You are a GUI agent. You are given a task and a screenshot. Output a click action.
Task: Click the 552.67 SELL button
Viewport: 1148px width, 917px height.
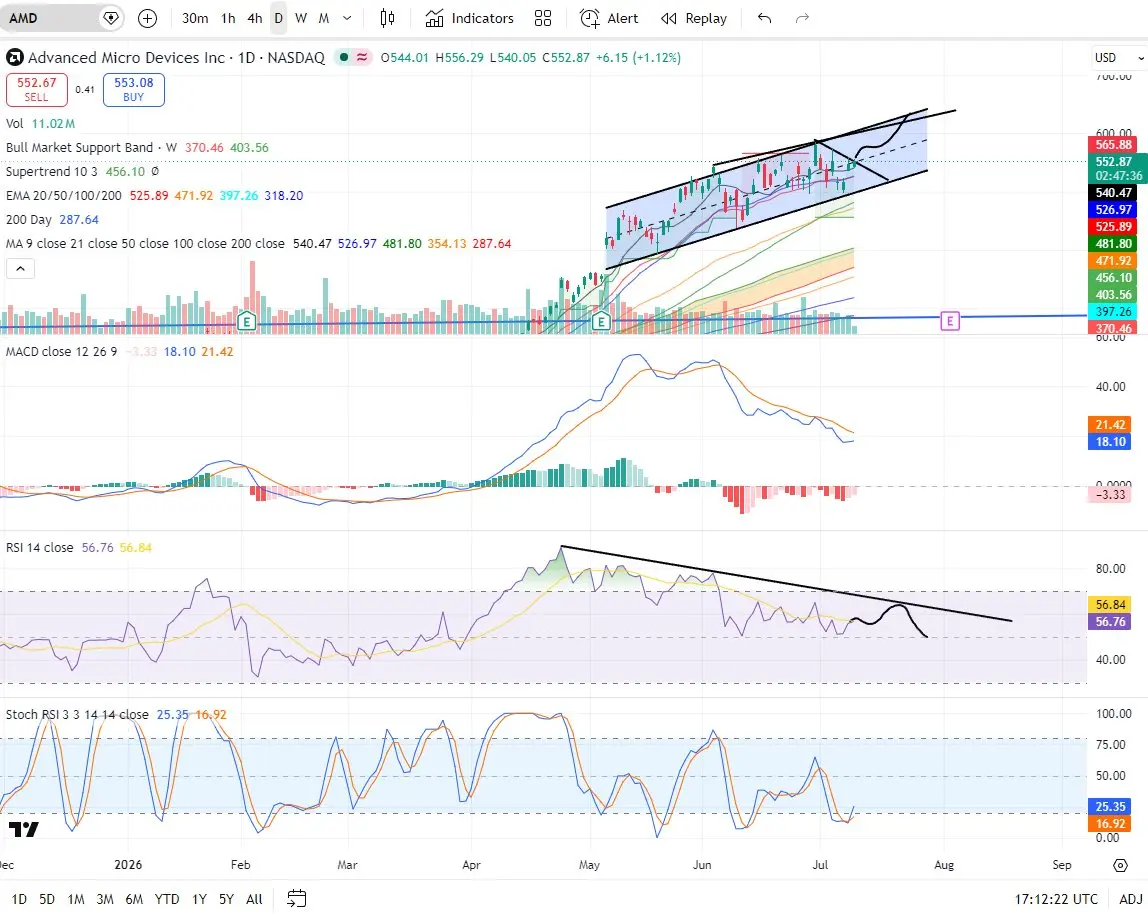pos(37,89)
